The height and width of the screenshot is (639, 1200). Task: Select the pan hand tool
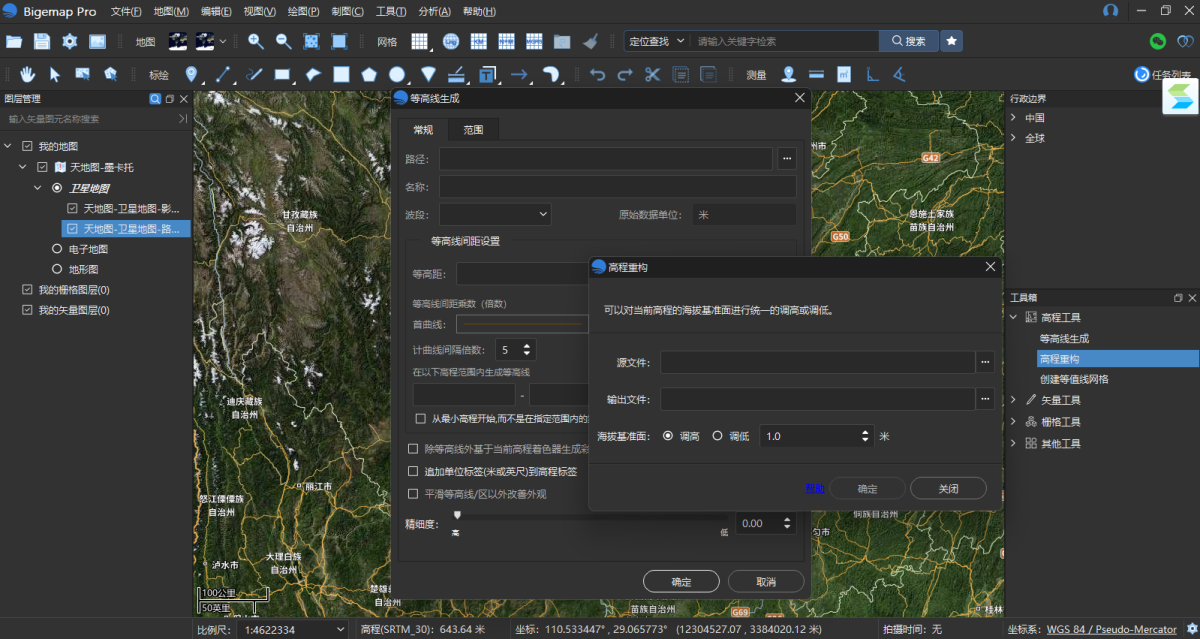[27, 74]
